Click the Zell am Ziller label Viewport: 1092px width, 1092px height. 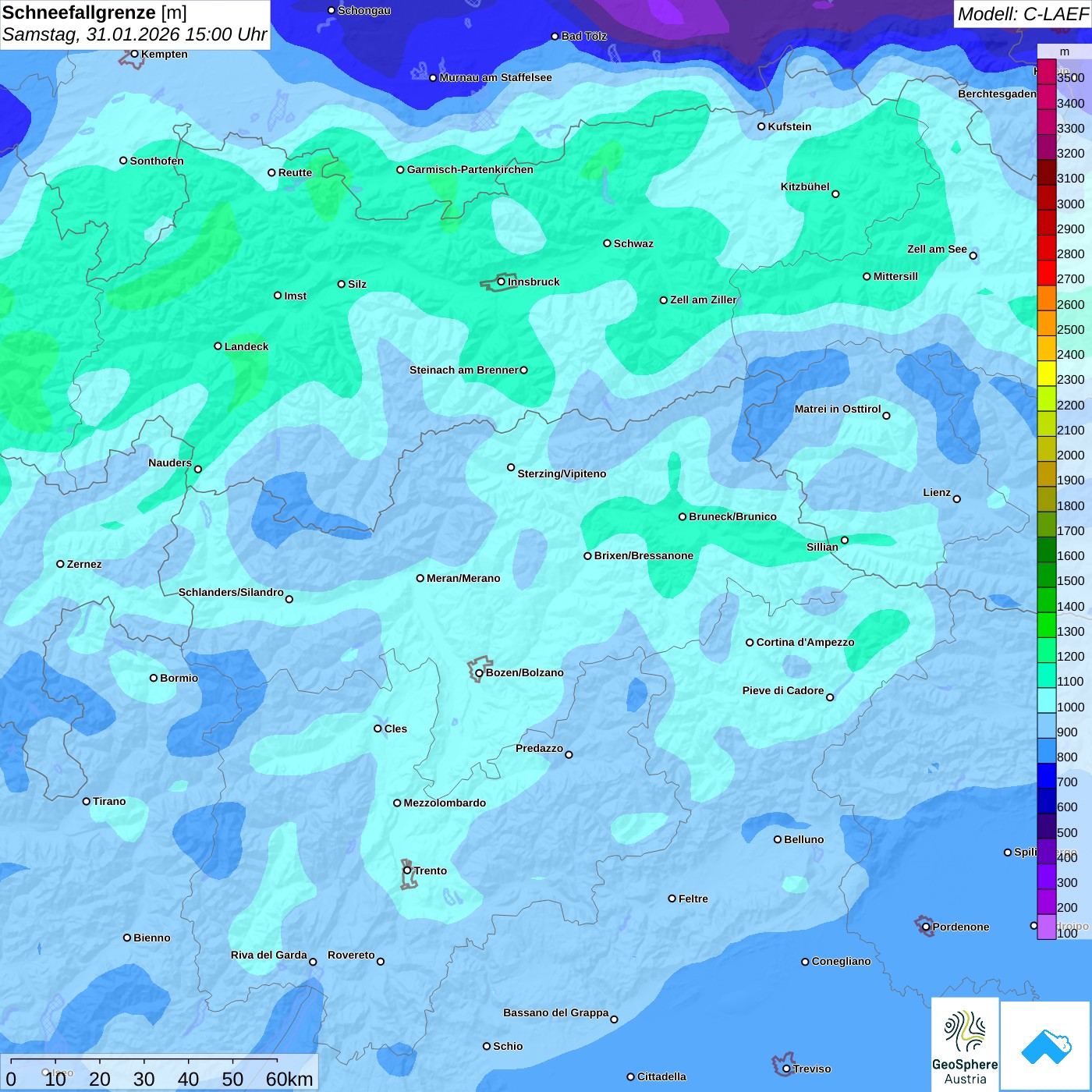click(x=704, y=300)
